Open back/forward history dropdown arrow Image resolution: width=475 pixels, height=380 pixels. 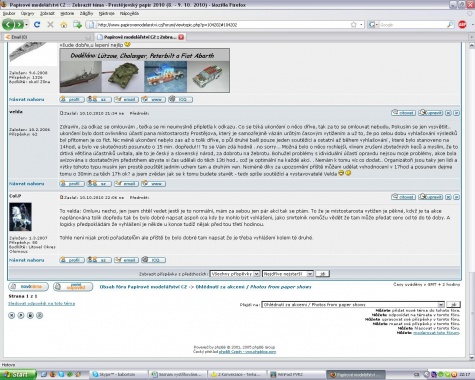pos(27,25)
